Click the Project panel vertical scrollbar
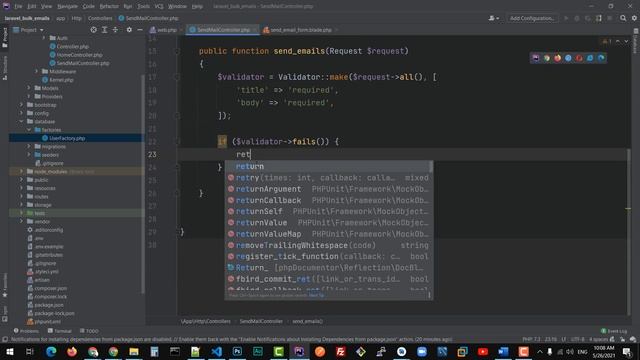Viewport: 640px width, 360px height. [x=142, y=184]
